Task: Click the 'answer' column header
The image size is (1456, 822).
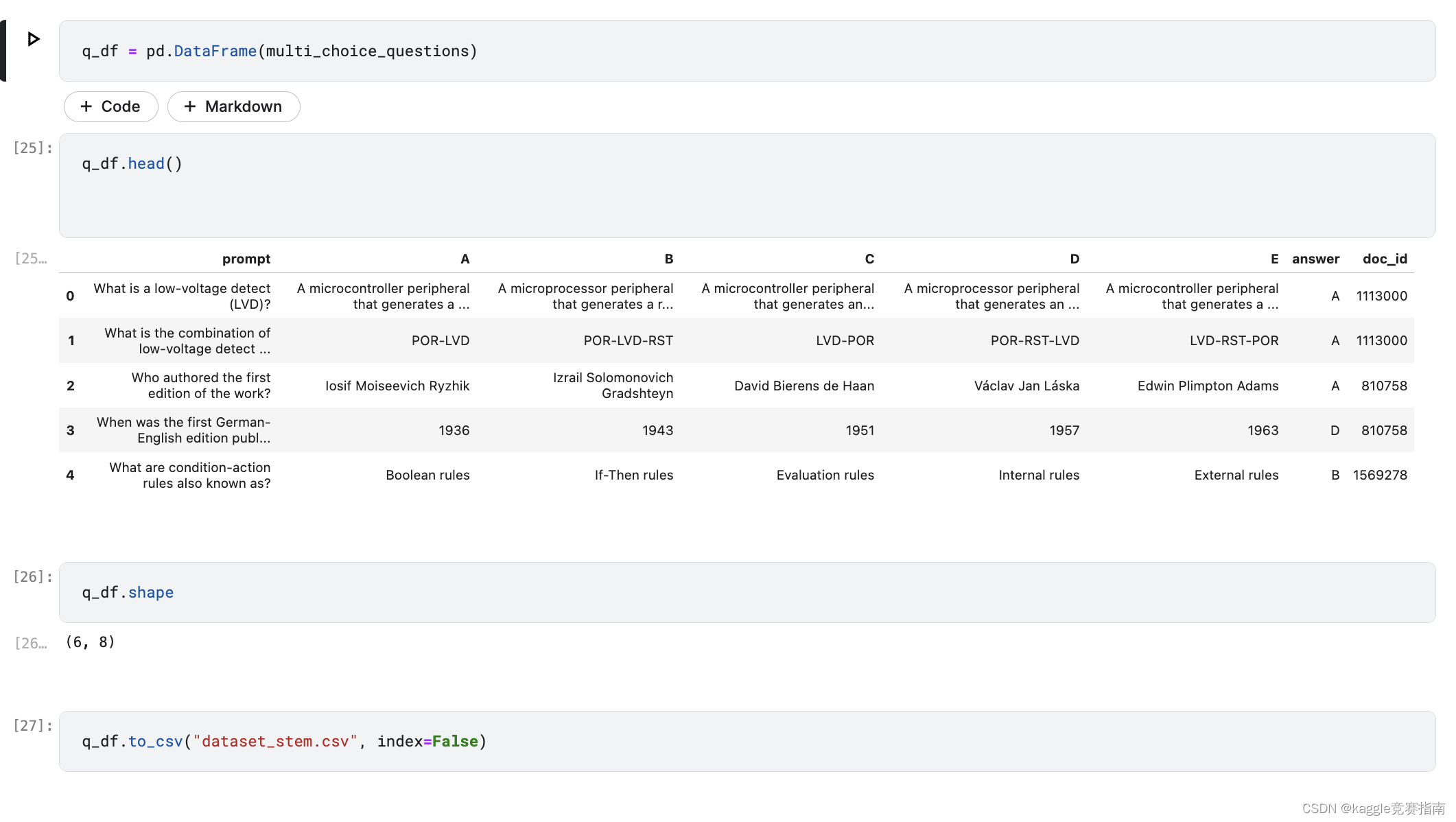Action: 1315,259
